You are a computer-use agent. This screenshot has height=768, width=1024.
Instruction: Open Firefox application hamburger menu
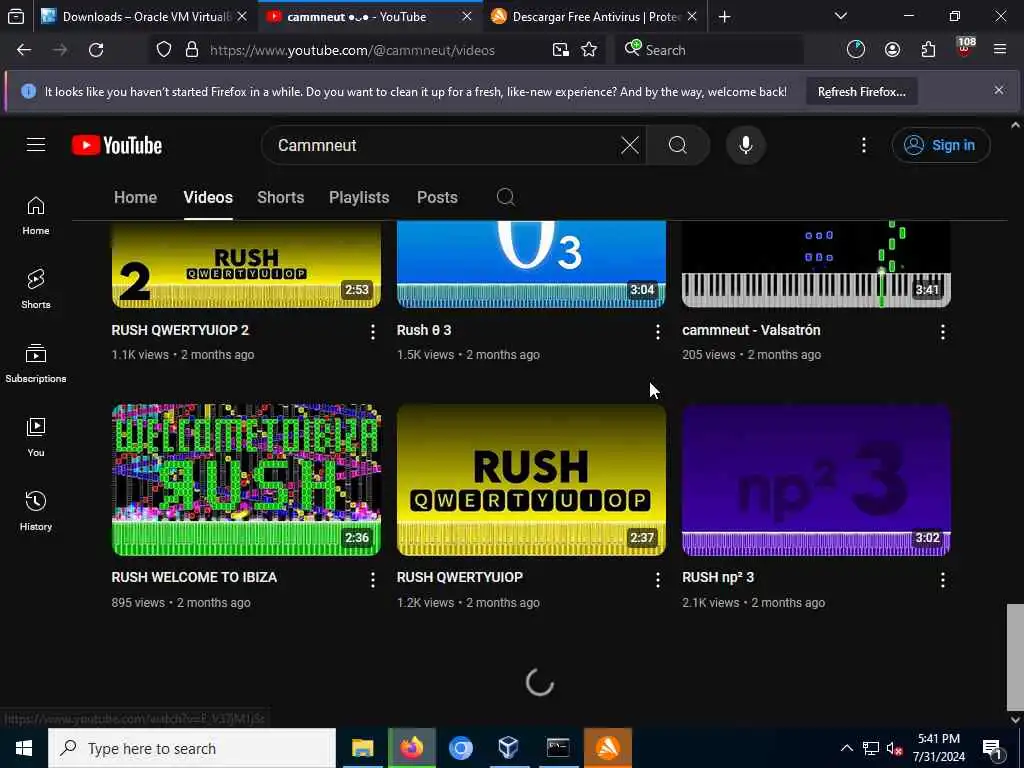pos(1000,50)
